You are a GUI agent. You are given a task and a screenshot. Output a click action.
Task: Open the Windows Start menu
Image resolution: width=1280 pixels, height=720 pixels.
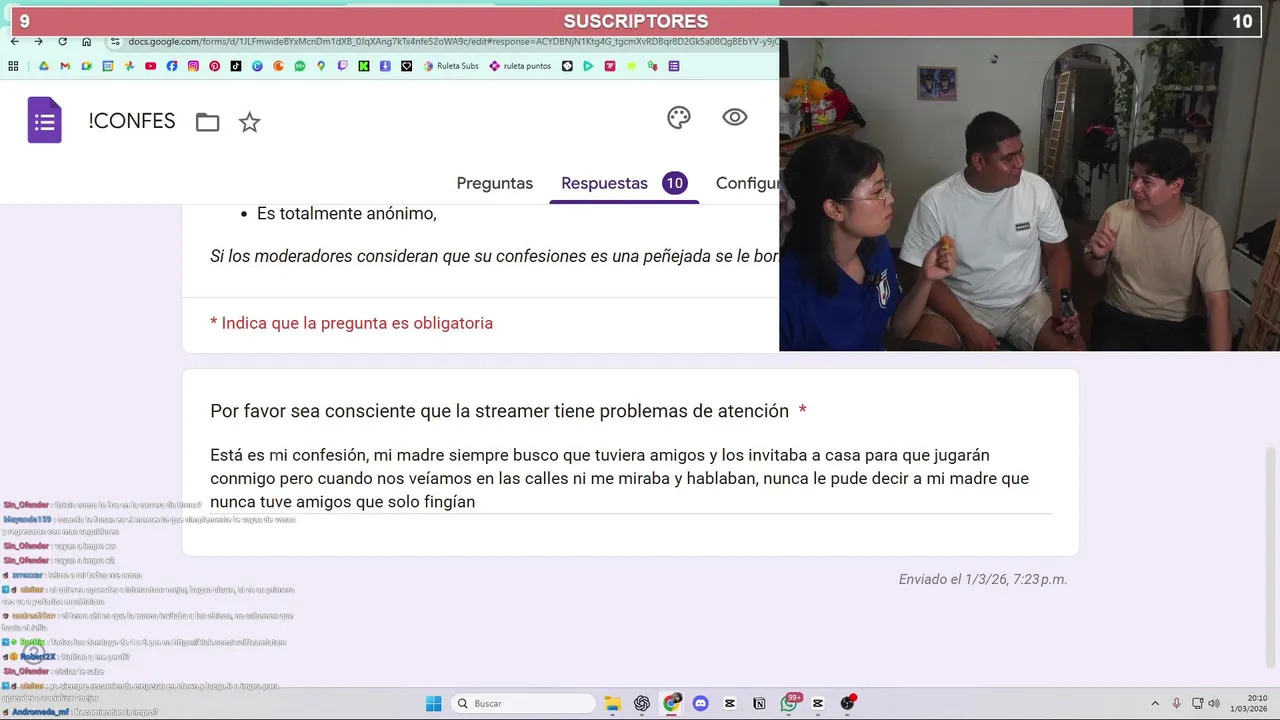click(433, 703)
